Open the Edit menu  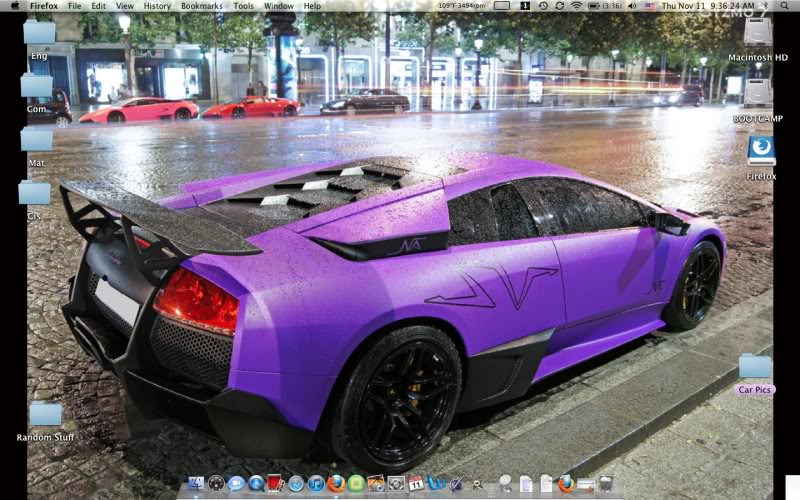coord(98,6)
